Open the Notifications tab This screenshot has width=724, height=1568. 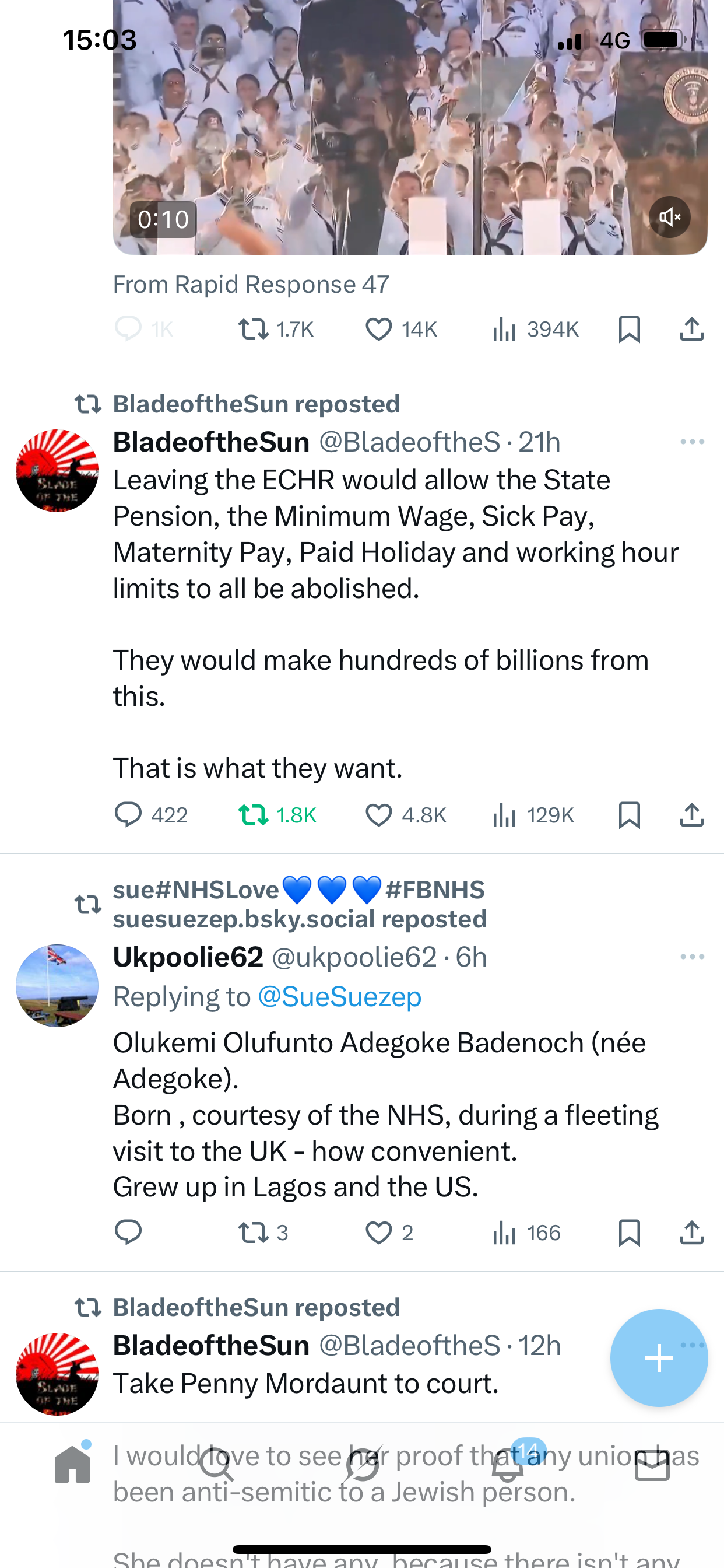tap(508, 1465)
